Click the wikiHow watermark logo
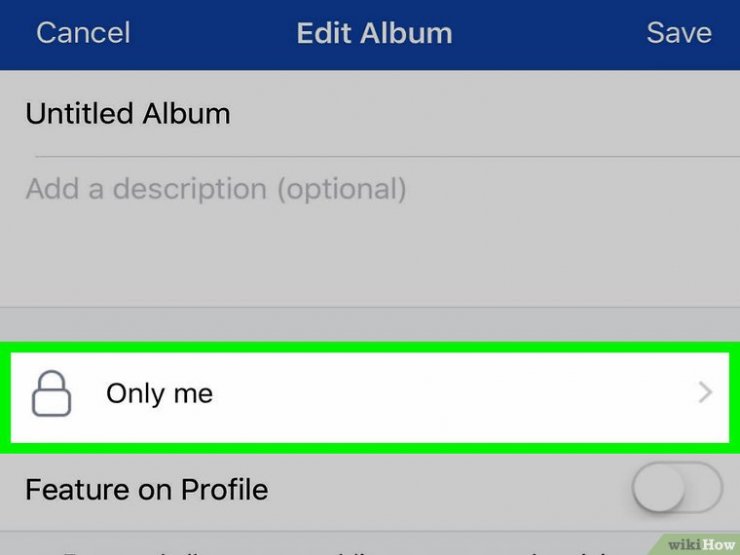 (x=701, y=545)
